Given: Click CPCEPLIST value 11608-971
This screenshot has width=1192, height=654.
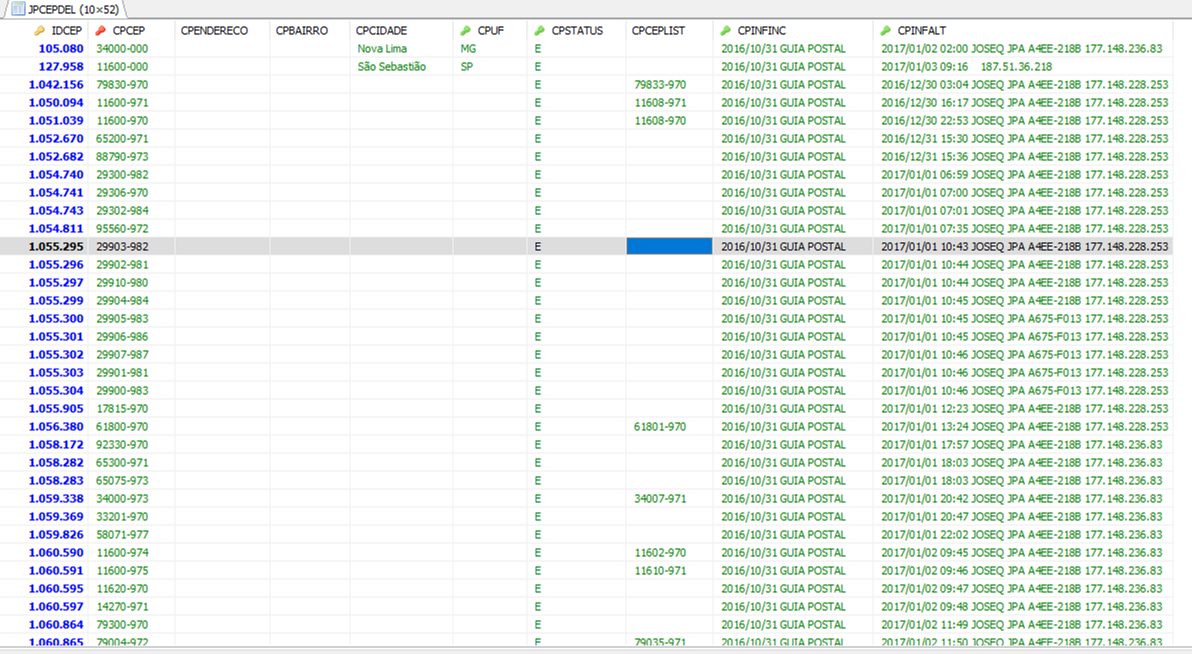Looking at the screenshot, I should [x=661, y=103].
